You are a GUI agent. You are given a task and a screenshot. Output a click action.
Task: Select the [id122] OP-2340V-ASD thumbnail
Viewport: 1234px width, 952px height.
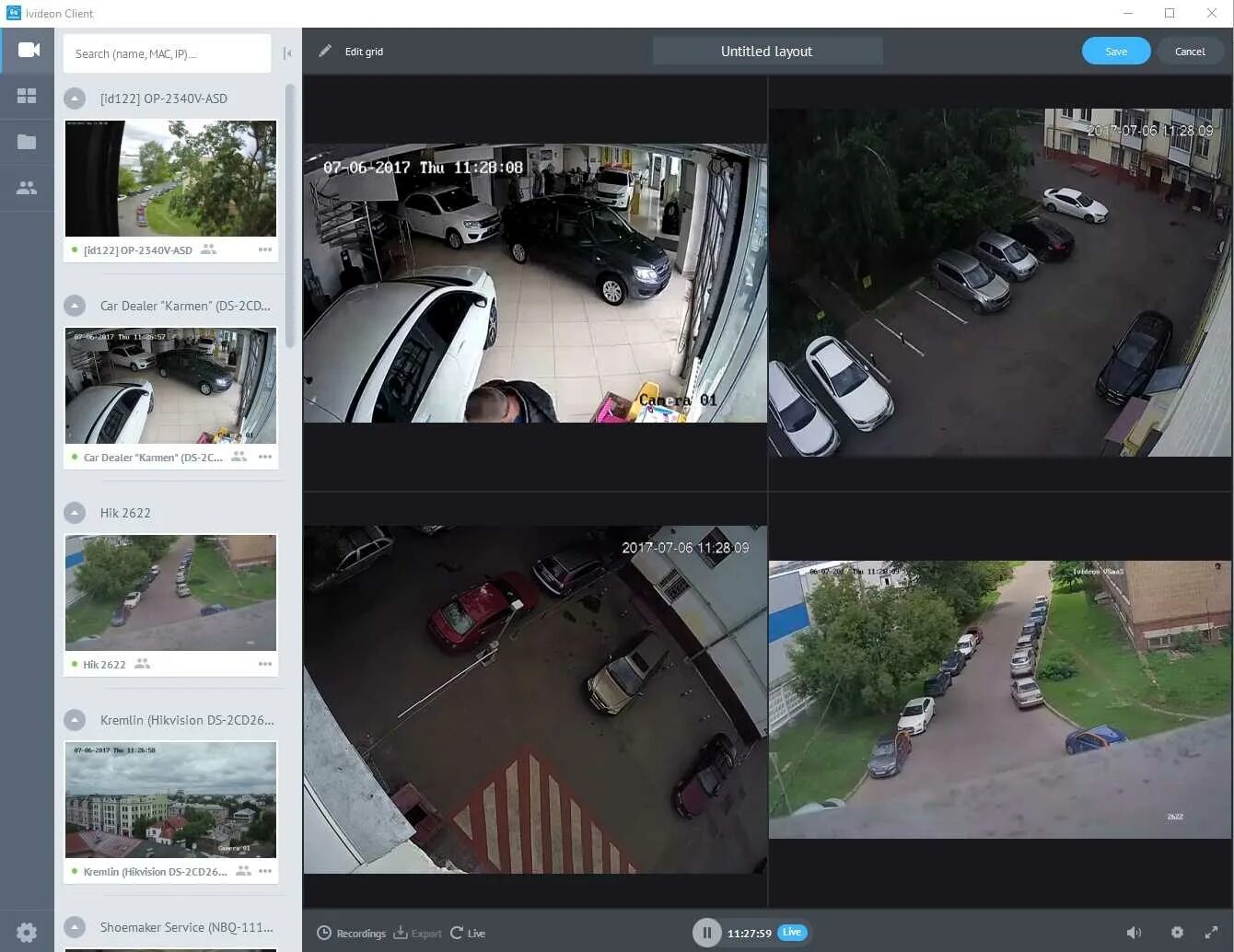click(x=170, y=179)
